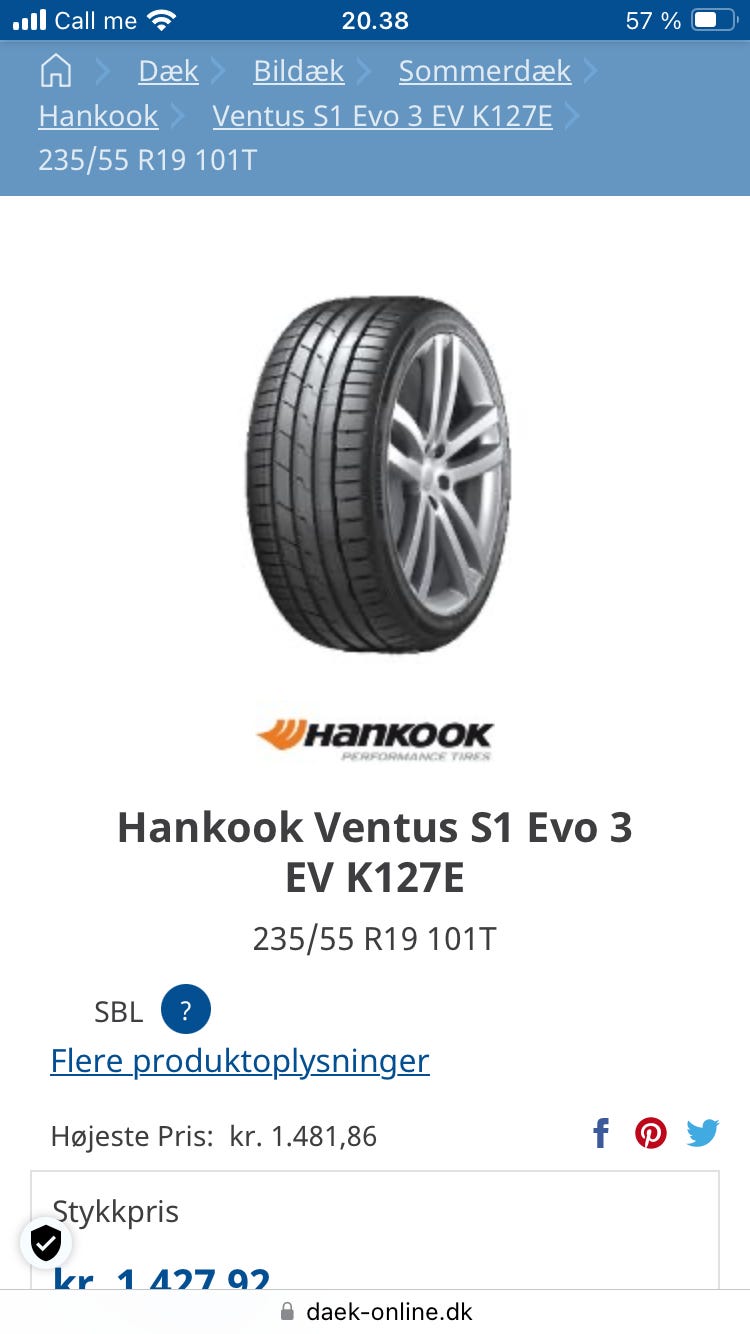Tap the Wi-Fi status icon

[x=160, y=20]
